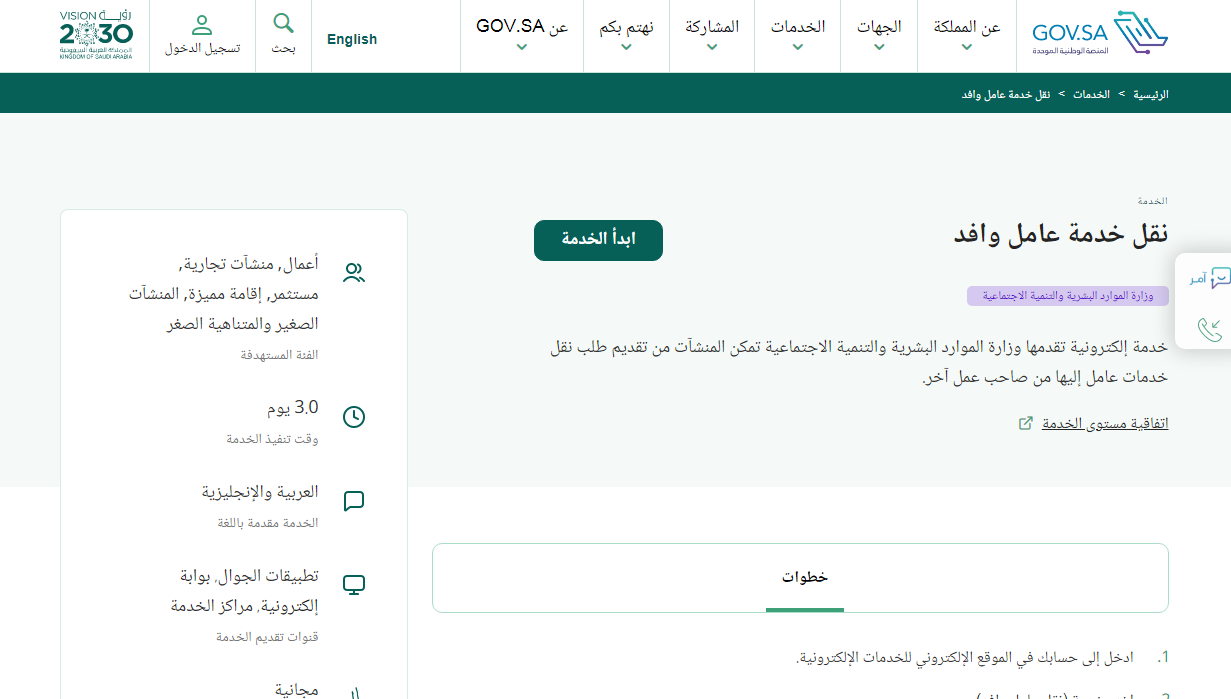Click the target audience people icon

[354, 273]
